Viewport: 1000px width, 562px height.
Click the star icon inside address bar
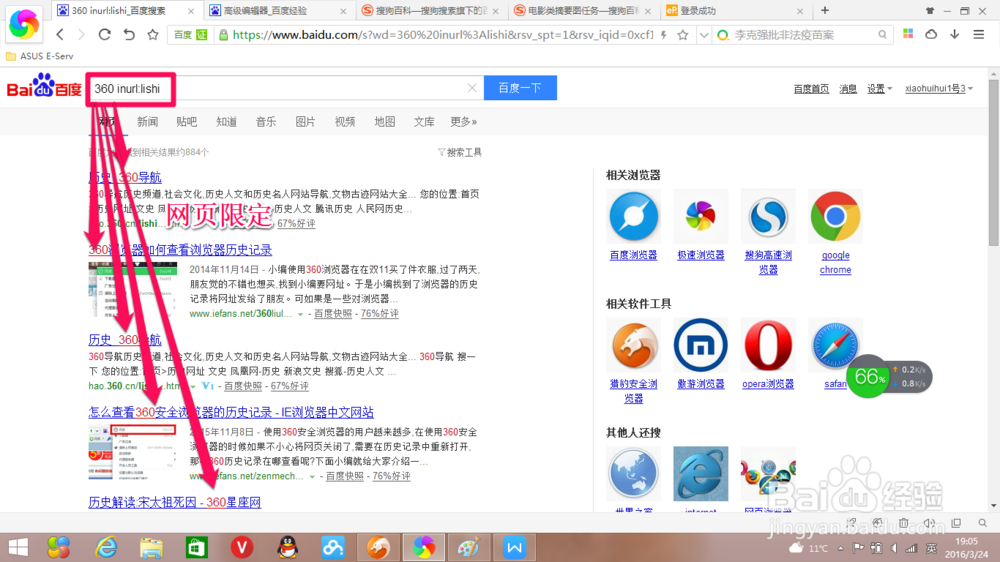point(682,35)
